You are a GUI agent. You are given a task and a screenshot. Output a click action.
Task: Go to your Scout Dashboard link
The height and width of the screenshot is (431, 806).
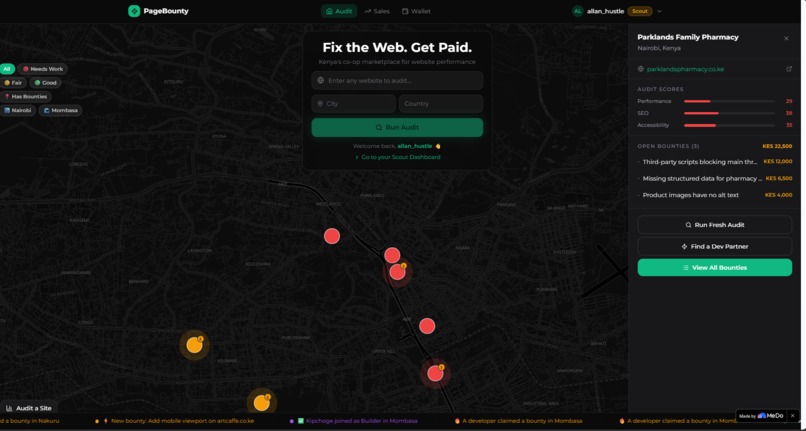point(397,157)
